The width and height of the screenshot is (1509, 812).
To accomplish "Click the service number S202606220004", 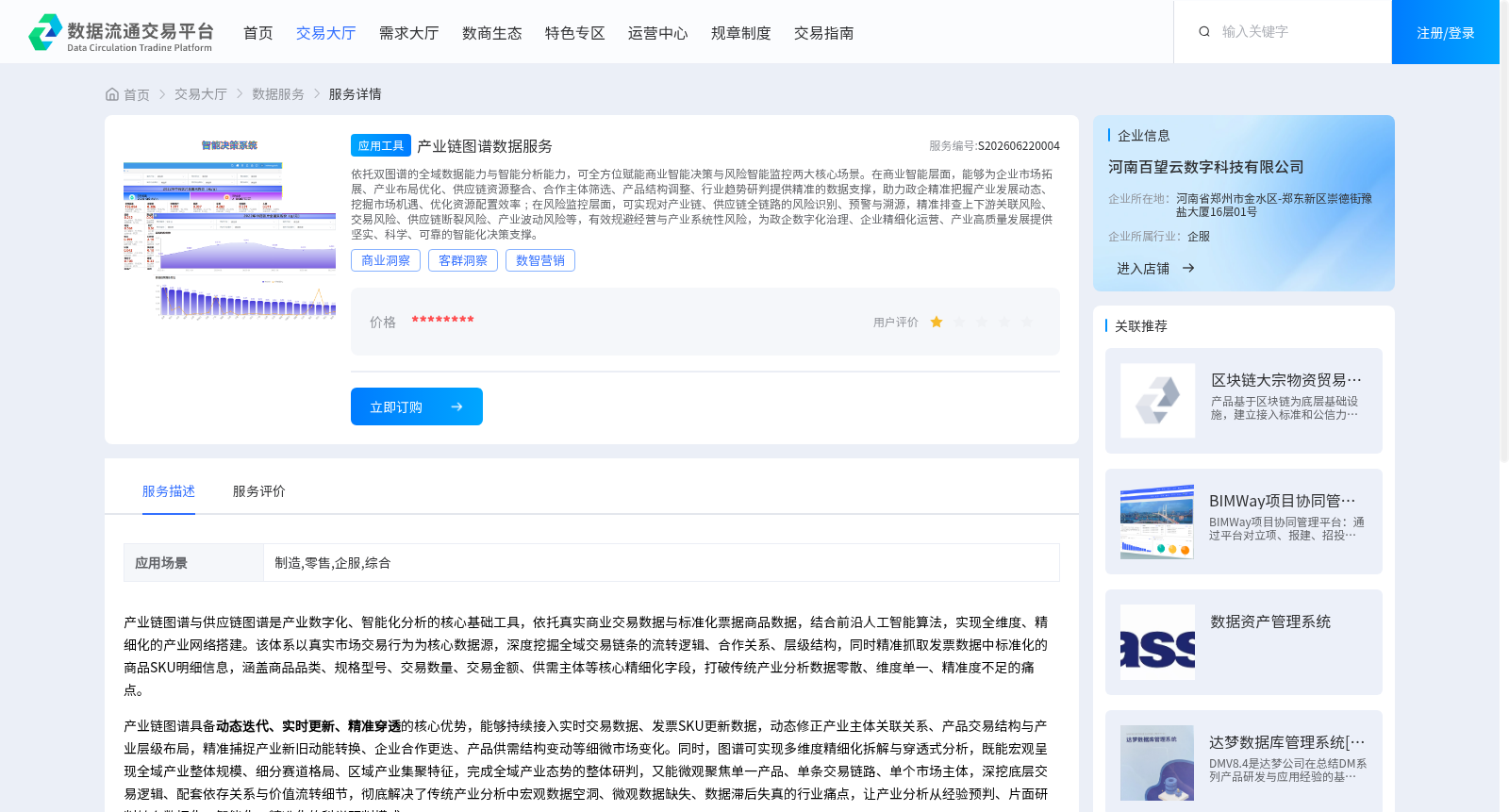I will (1019, 146).
